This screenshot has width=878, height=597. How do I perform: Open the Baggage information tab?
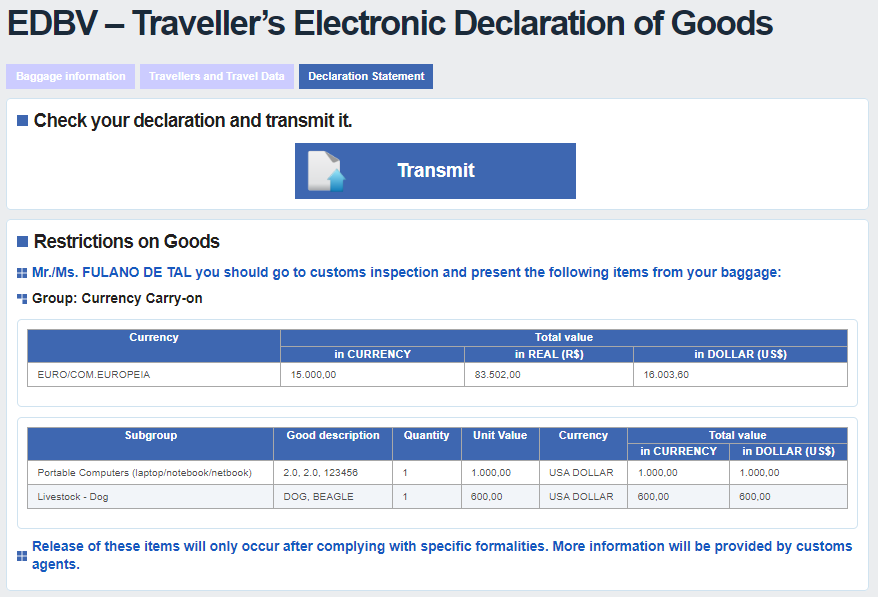click(x=70, y=76)
